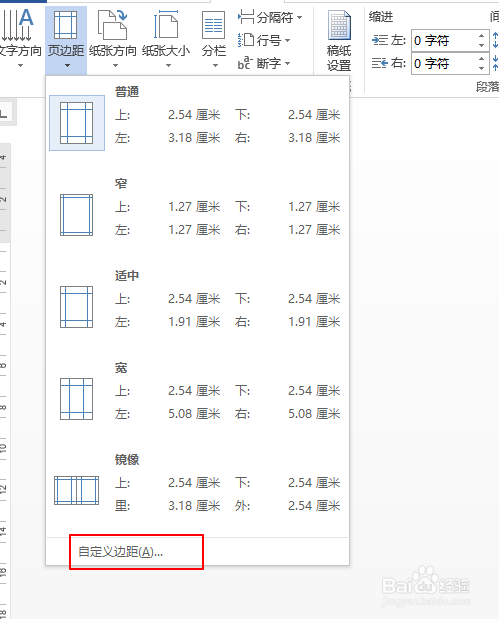Click the 5.08 厘米 right value under 宽

point(314,414)
